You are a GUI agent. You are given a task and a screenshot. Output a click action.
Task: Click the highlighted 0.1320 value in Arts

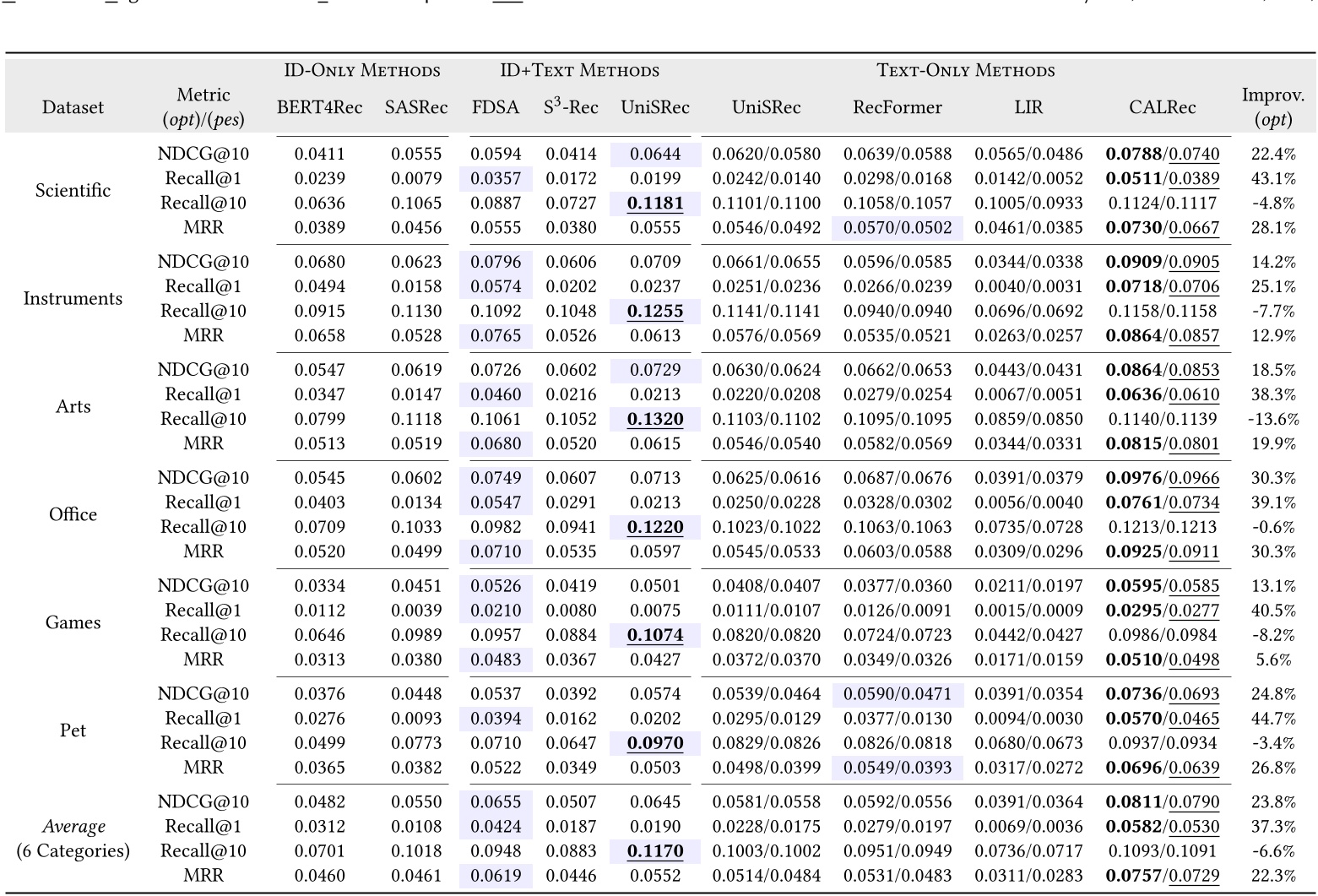click(x=655, y=420)
